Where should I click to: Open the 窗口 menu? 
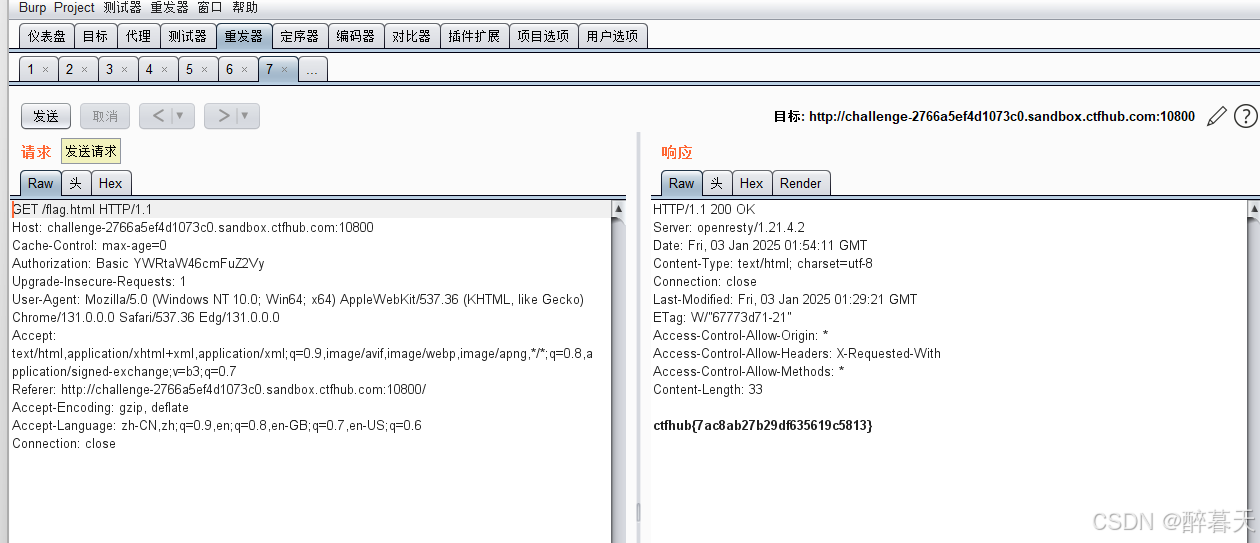click(x=210, y=7)
